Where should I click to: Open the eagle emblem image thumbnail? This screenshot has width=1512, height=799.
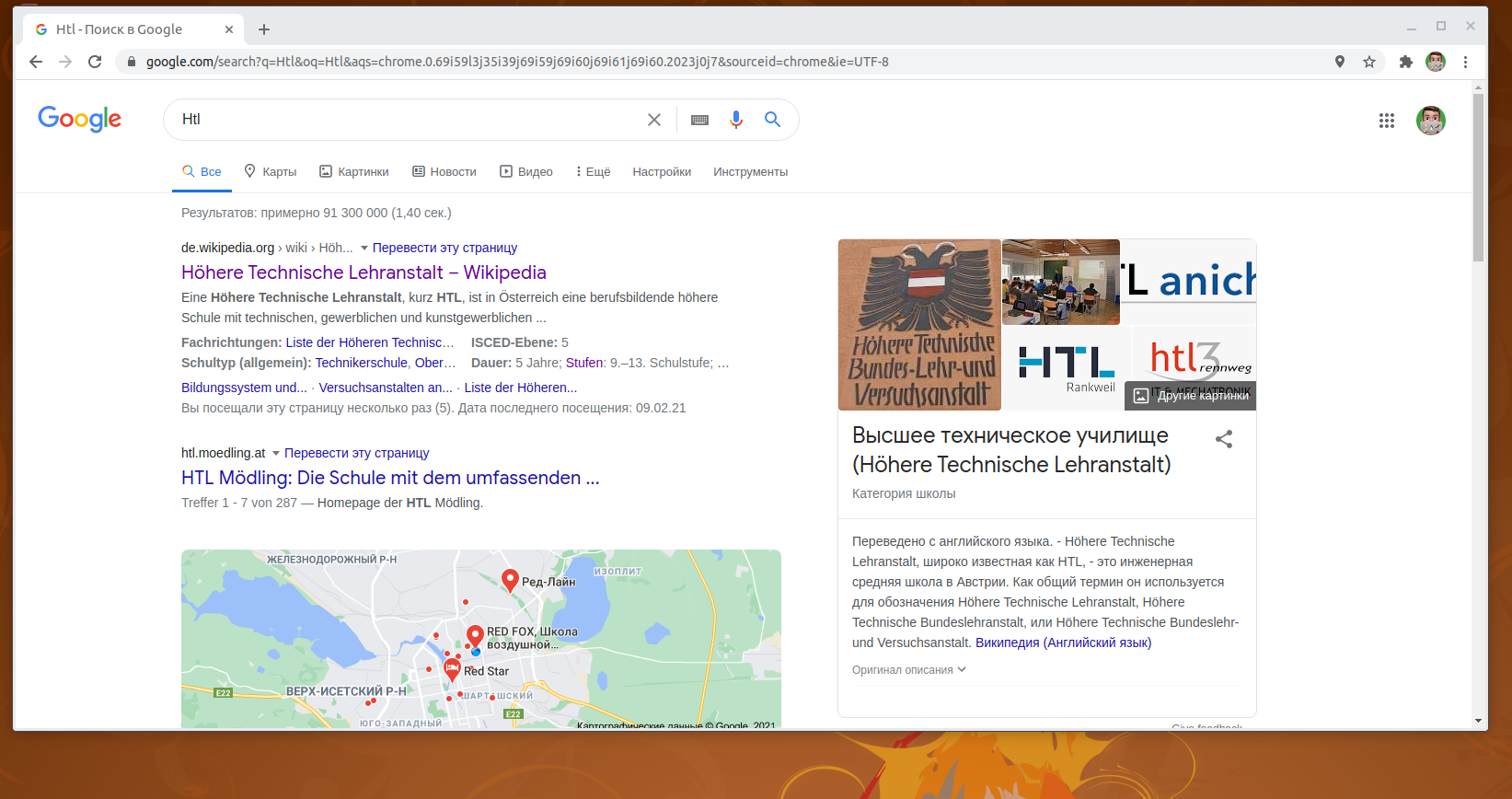pos(919,325)
